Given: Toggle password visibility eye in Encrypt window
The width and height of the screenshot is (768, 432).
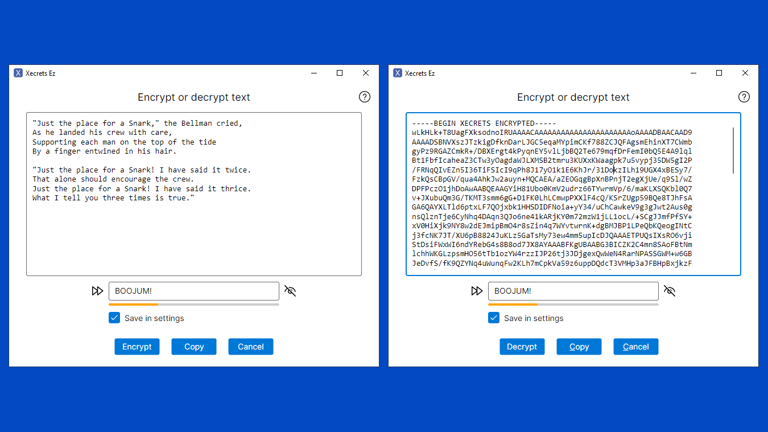Looking at the screenshot, I should pyautogui.click(x=290, y=291).
